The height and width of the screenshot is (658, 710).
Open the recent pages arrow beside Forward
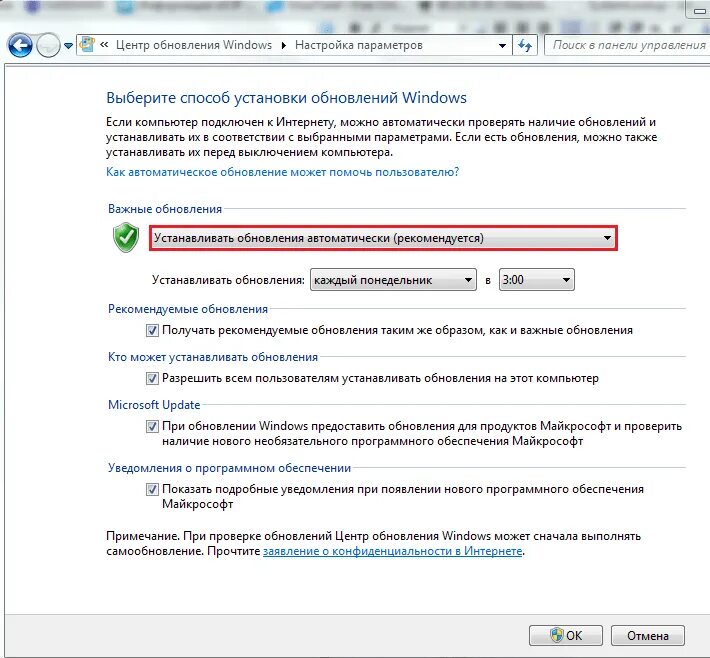68,46
